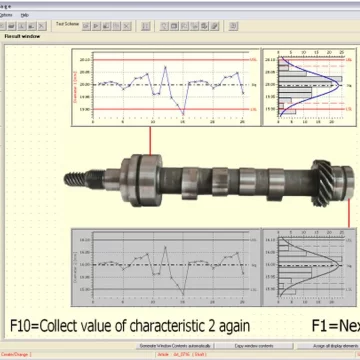The image size is (360, 360).
Task: Click the Assign all display elements button
Action: click(x=329, y=346)
